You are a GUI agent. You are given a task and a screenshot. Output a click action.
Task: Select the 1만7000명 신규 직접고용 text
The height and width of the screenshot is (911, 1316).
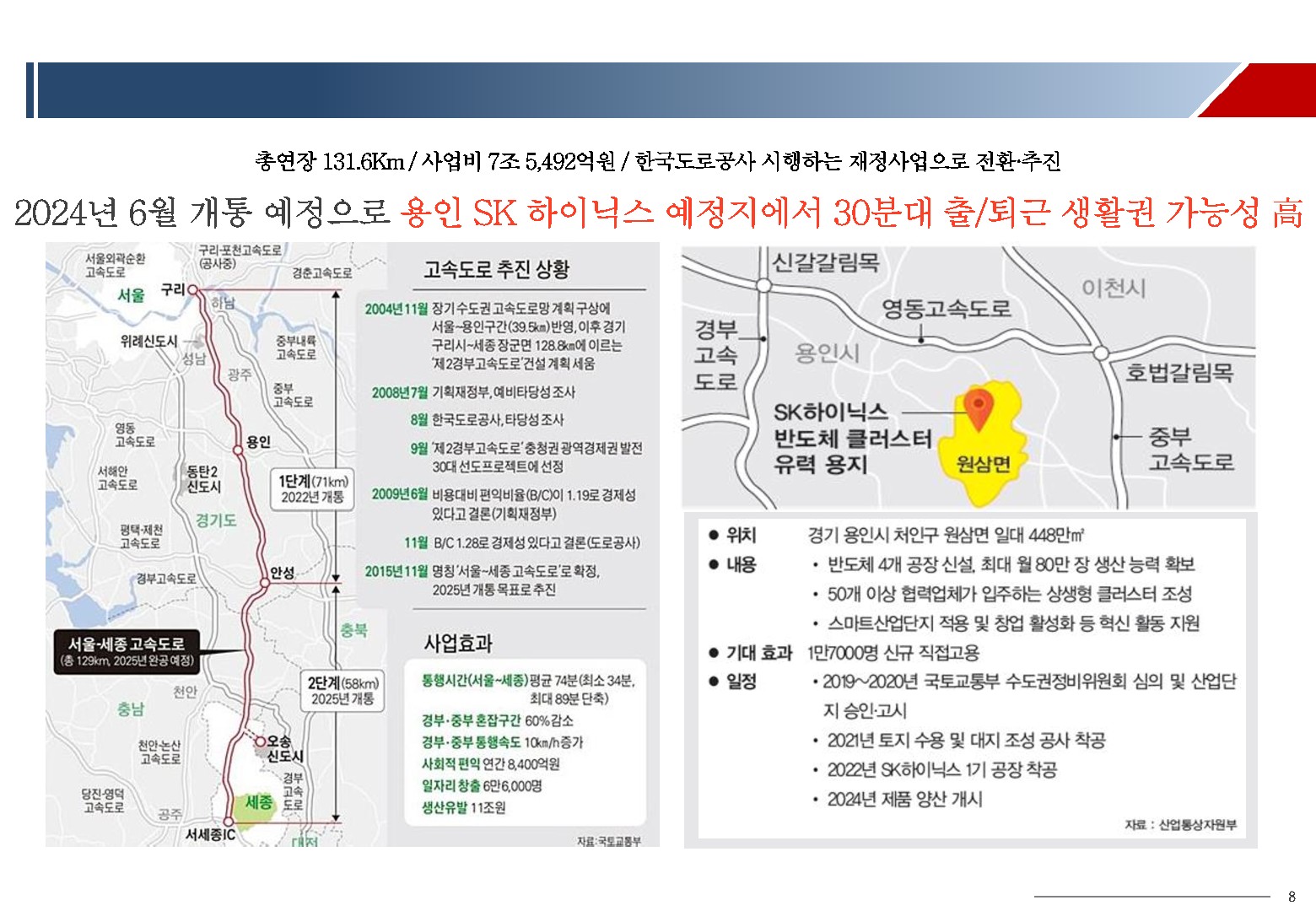pyautogui.click(x=893, y=653)
